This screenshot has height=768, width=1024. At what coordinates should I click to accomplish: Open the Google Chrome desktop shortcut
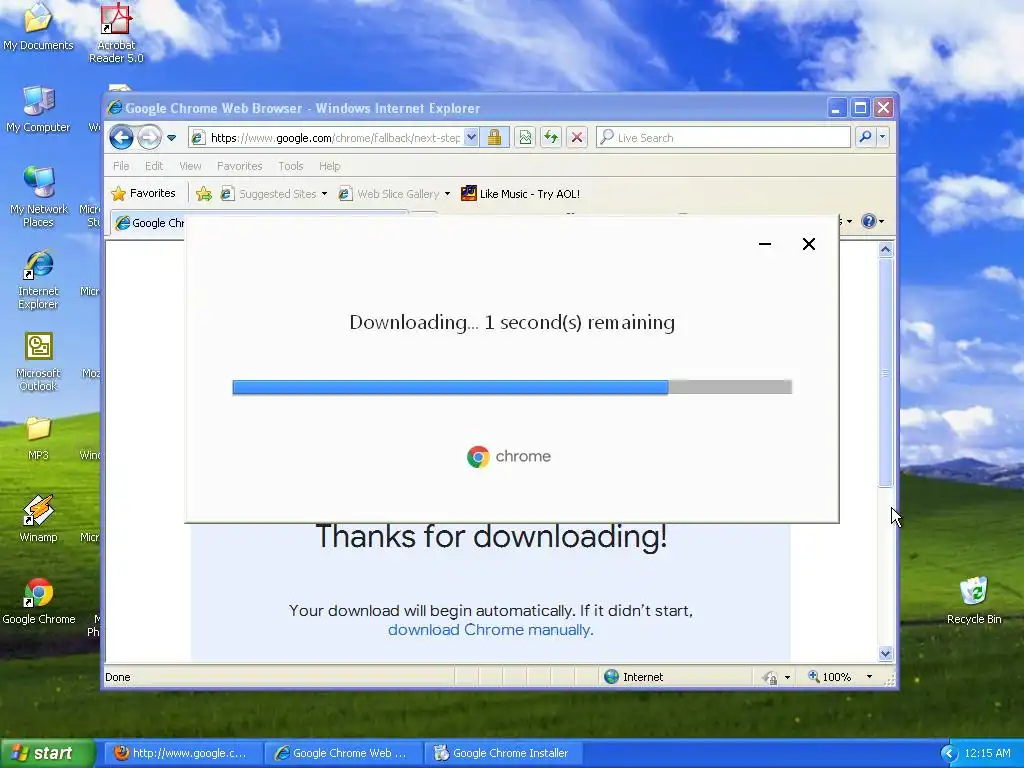[39, 601]
